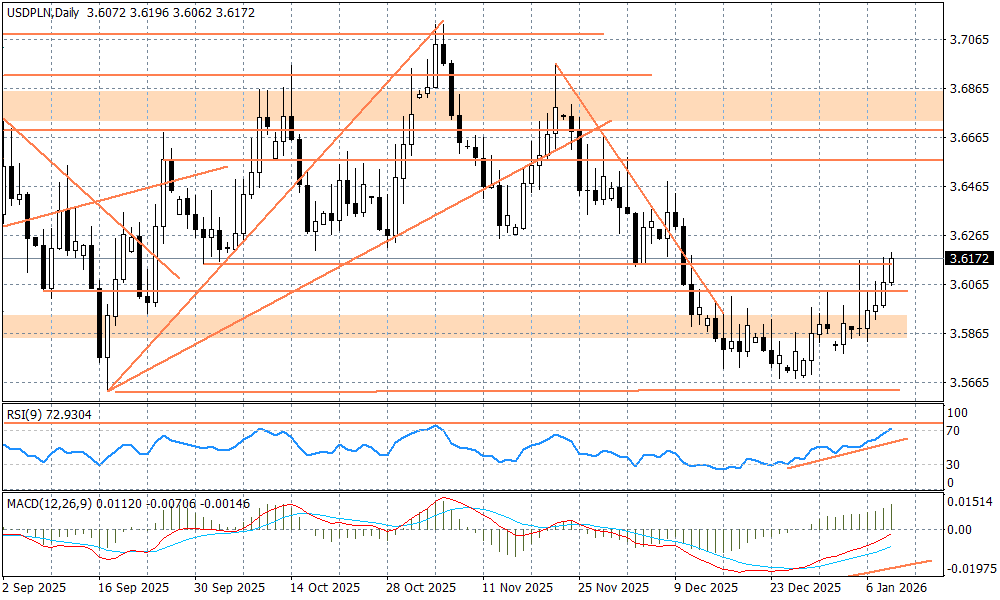Select the lower orange shaded support zone
This screenshot has width=1000, height=600.
coord(452,326)
